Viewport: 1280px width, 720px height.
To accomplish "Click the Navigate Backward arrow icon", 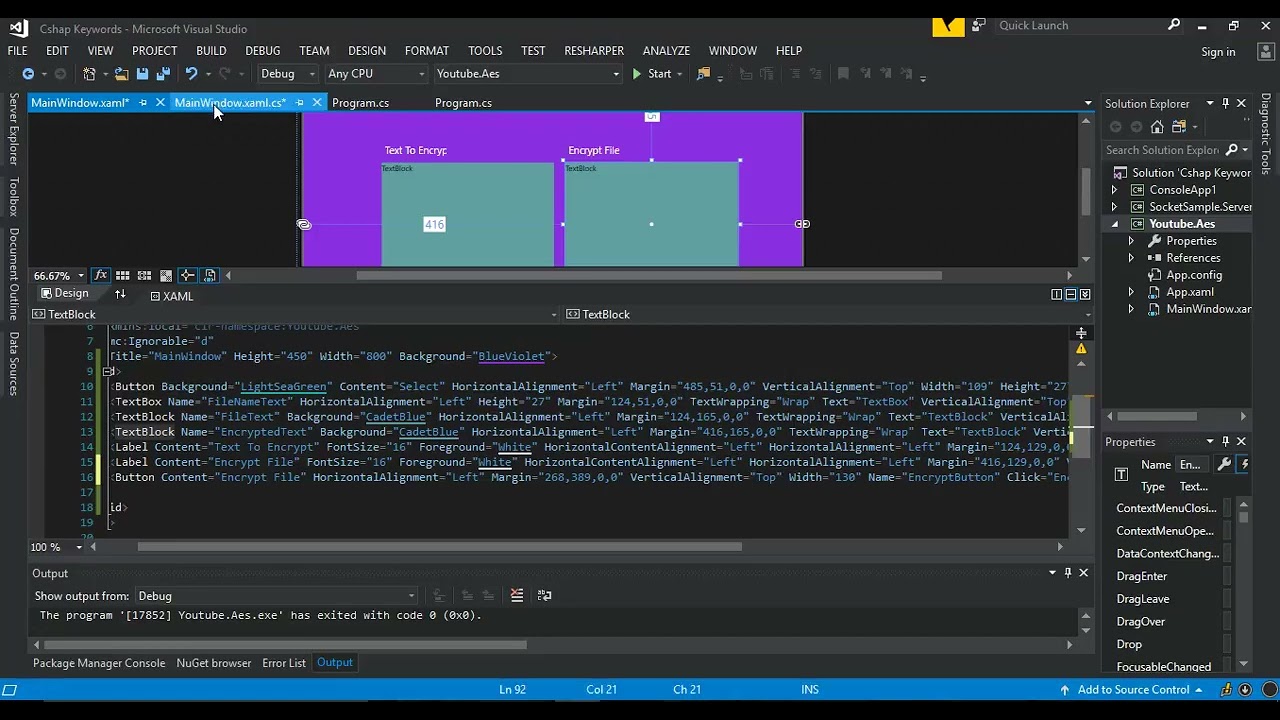I will (28, 74).
